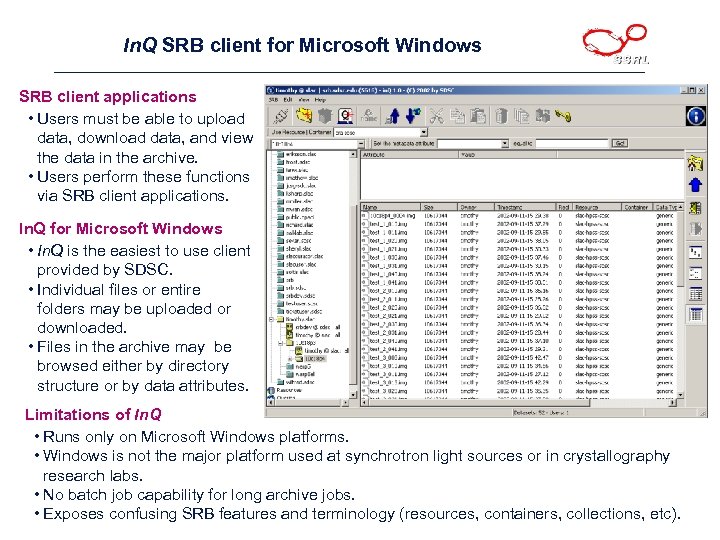Click the scissors cut icon
Image resolution: width=720 pixels, height=540 pixels.
pyautogui.click(x=436, y=116)
